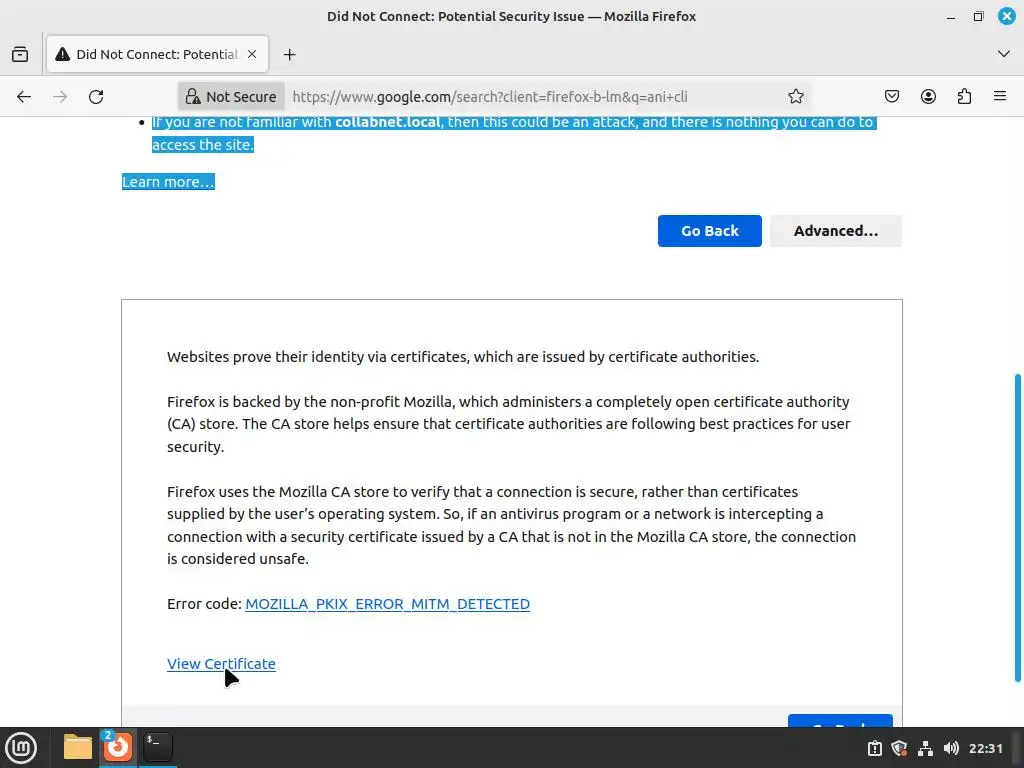The image size is (1024, 768).
Task: Click the page vertical scrollbar thumb
Action: [x=1017, y=528]
